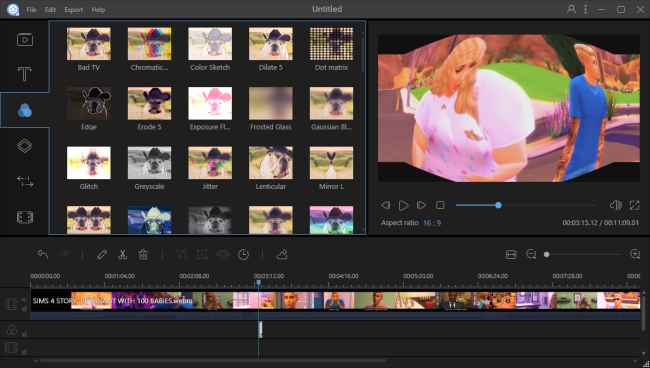
Task: Lock the main video track
Action: coord(24,309)
